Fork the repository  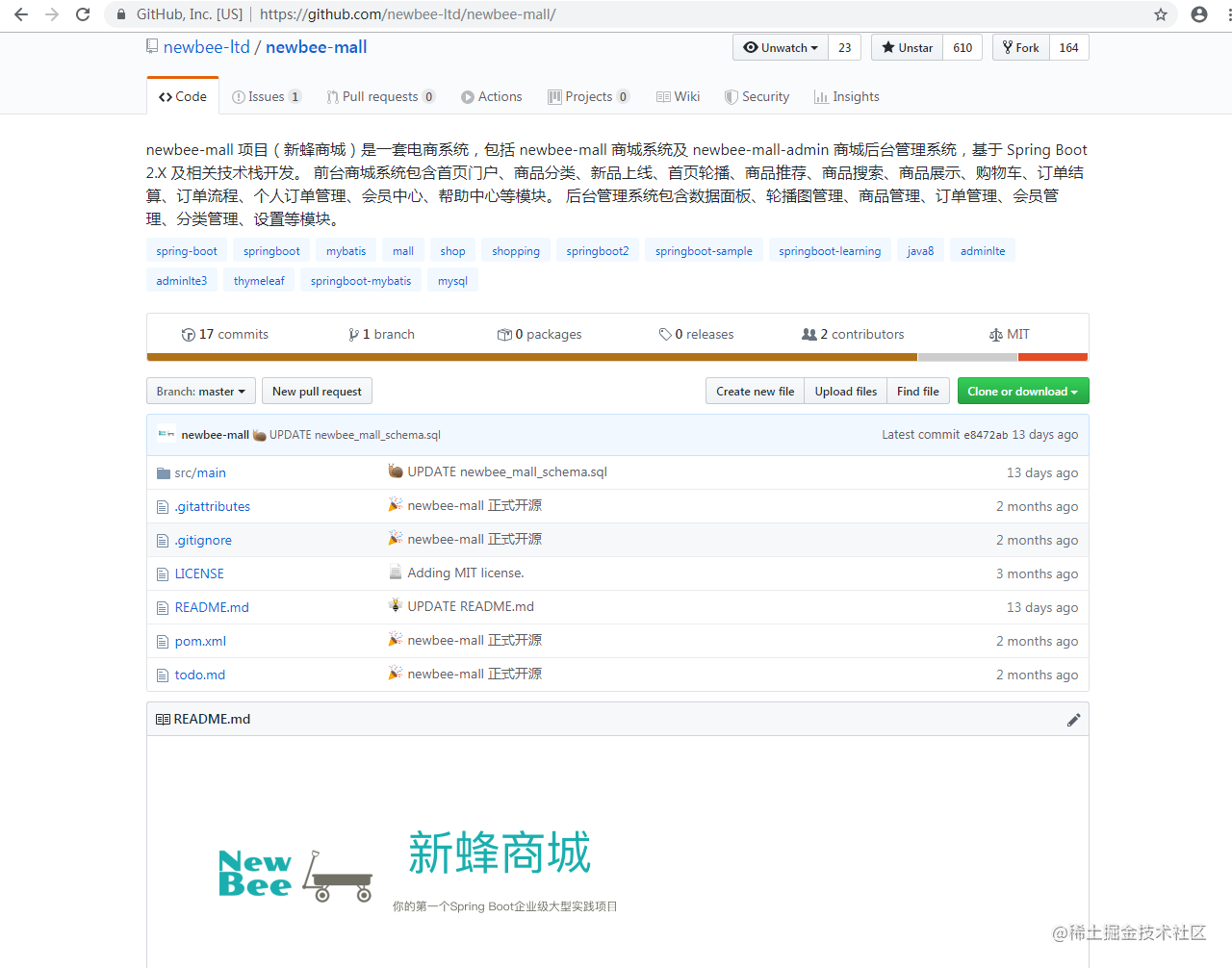click(x=1021, y=48)
